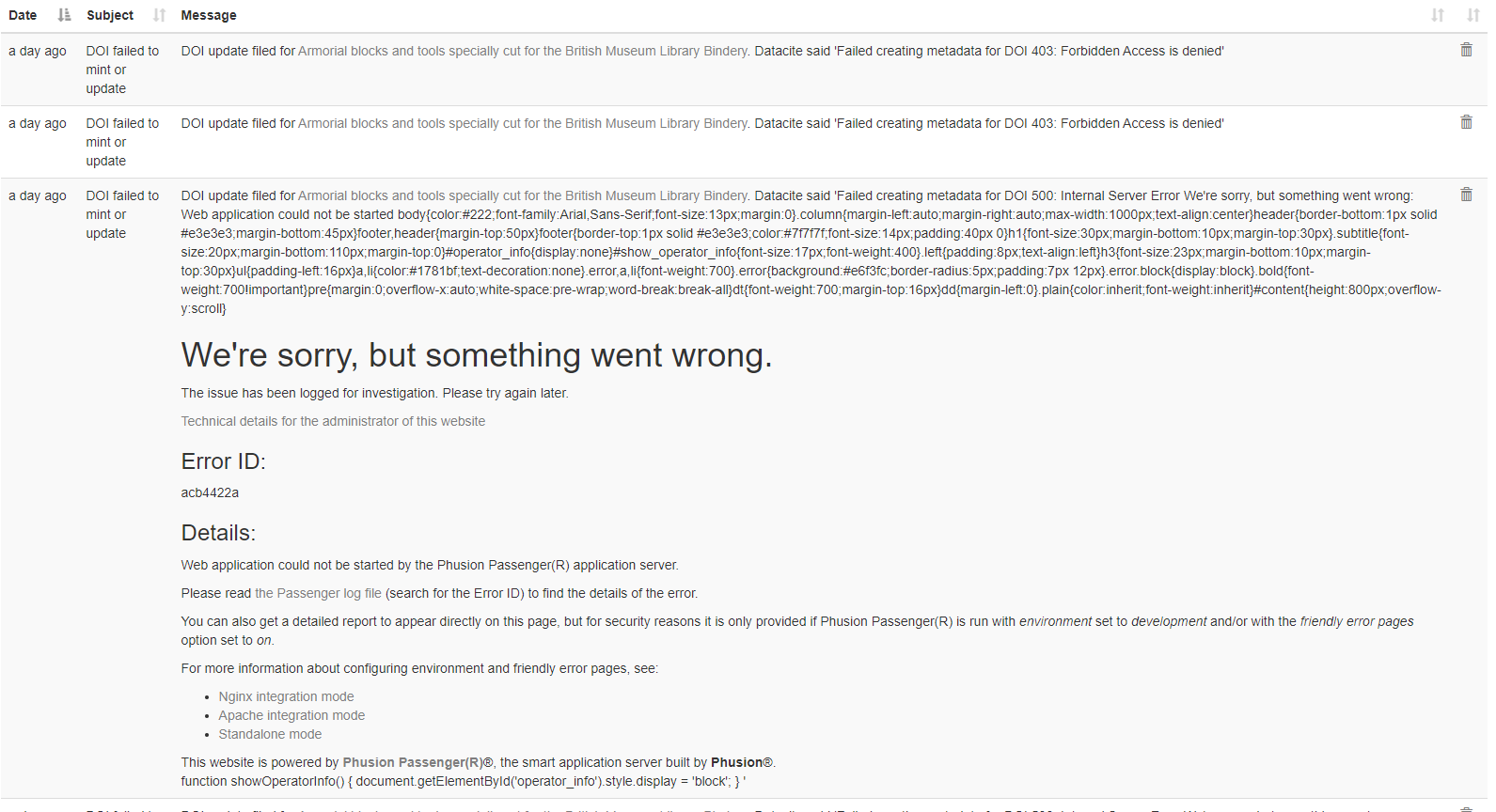Click the Date column header

[23, 15]
